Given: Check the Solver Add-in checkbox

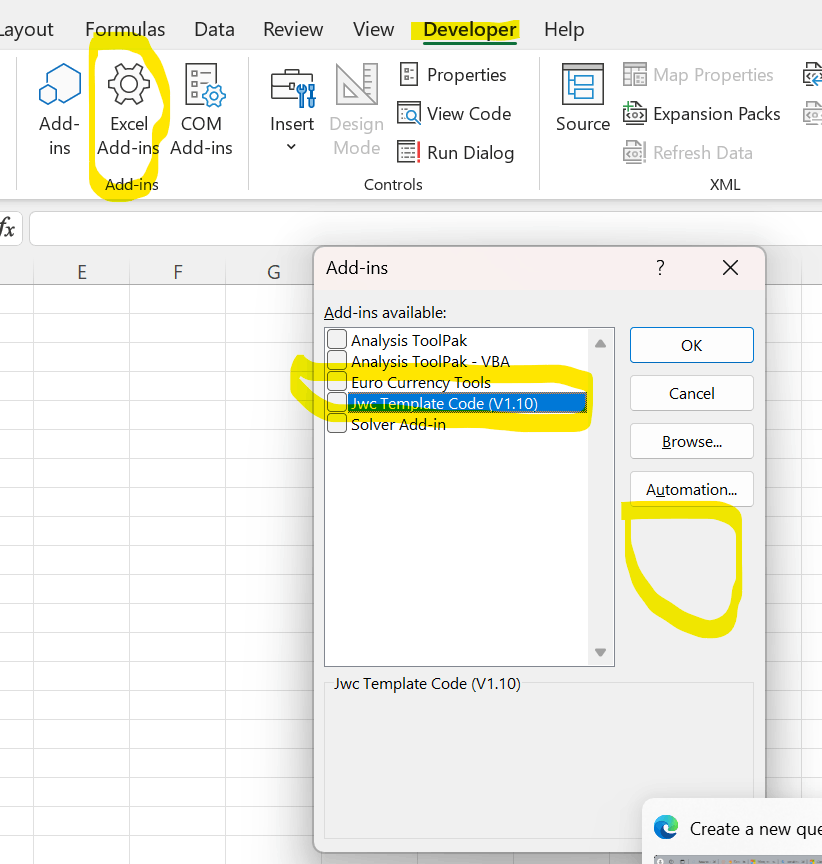Looking at the screenshot, I should coord(337,423).
